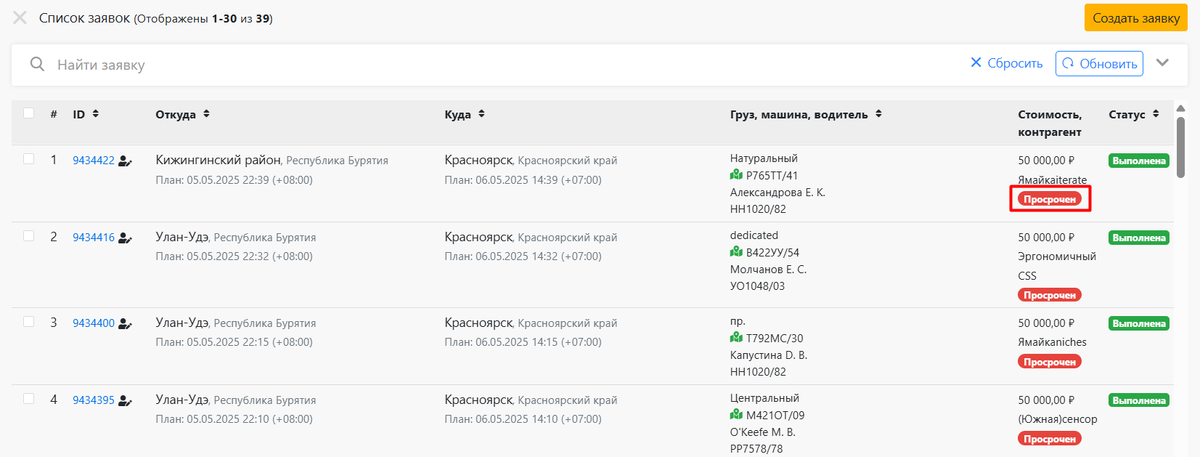
Task: Select the checkbox for row 3
Action: click(x=28, y=322)
